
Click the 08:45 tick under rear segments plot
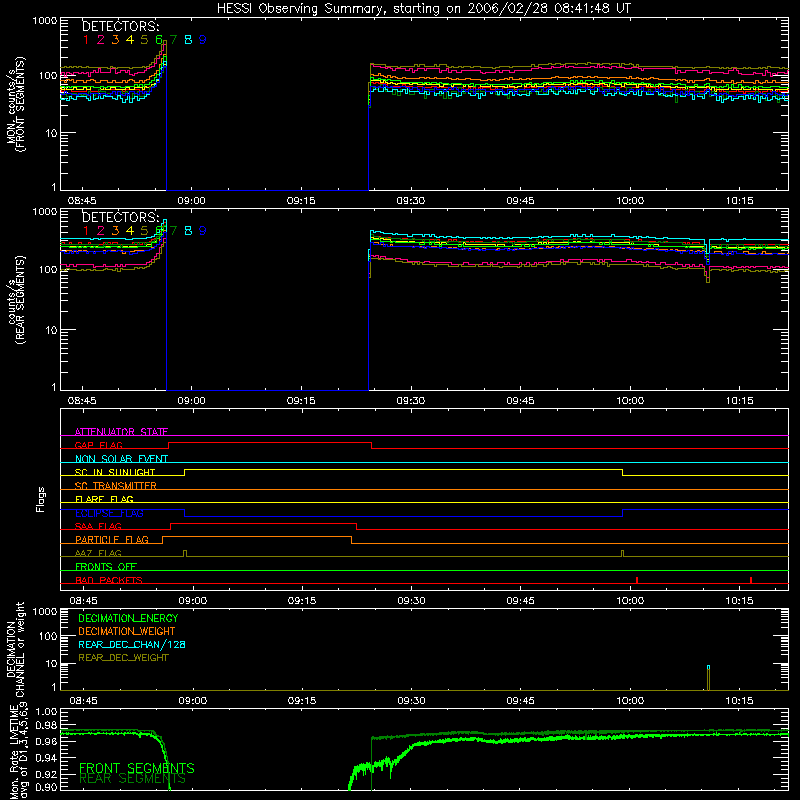click(x=82, y=401)
